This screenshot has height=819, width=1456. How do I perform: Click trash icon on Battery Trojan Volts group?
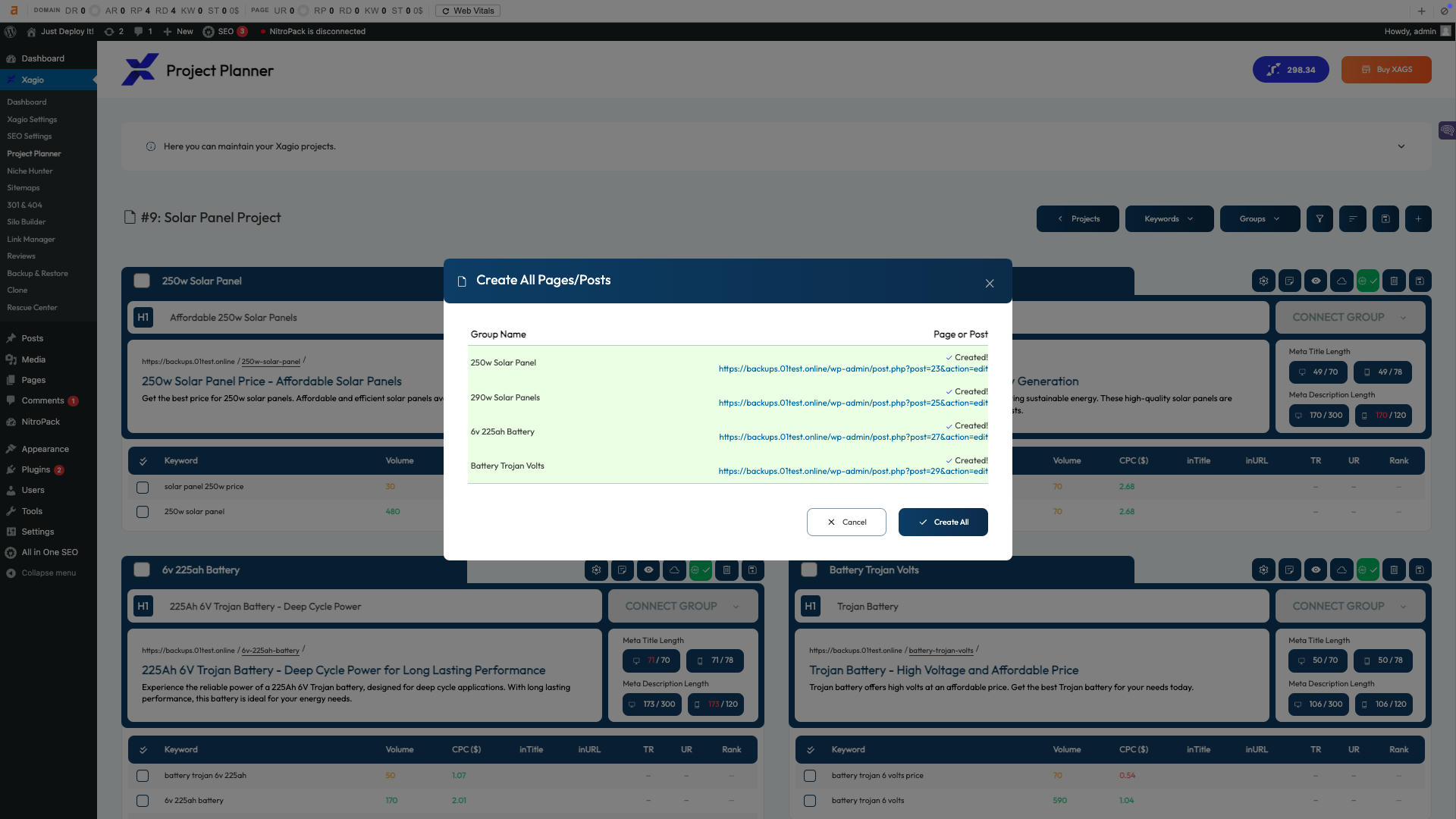pos(1394,570)
